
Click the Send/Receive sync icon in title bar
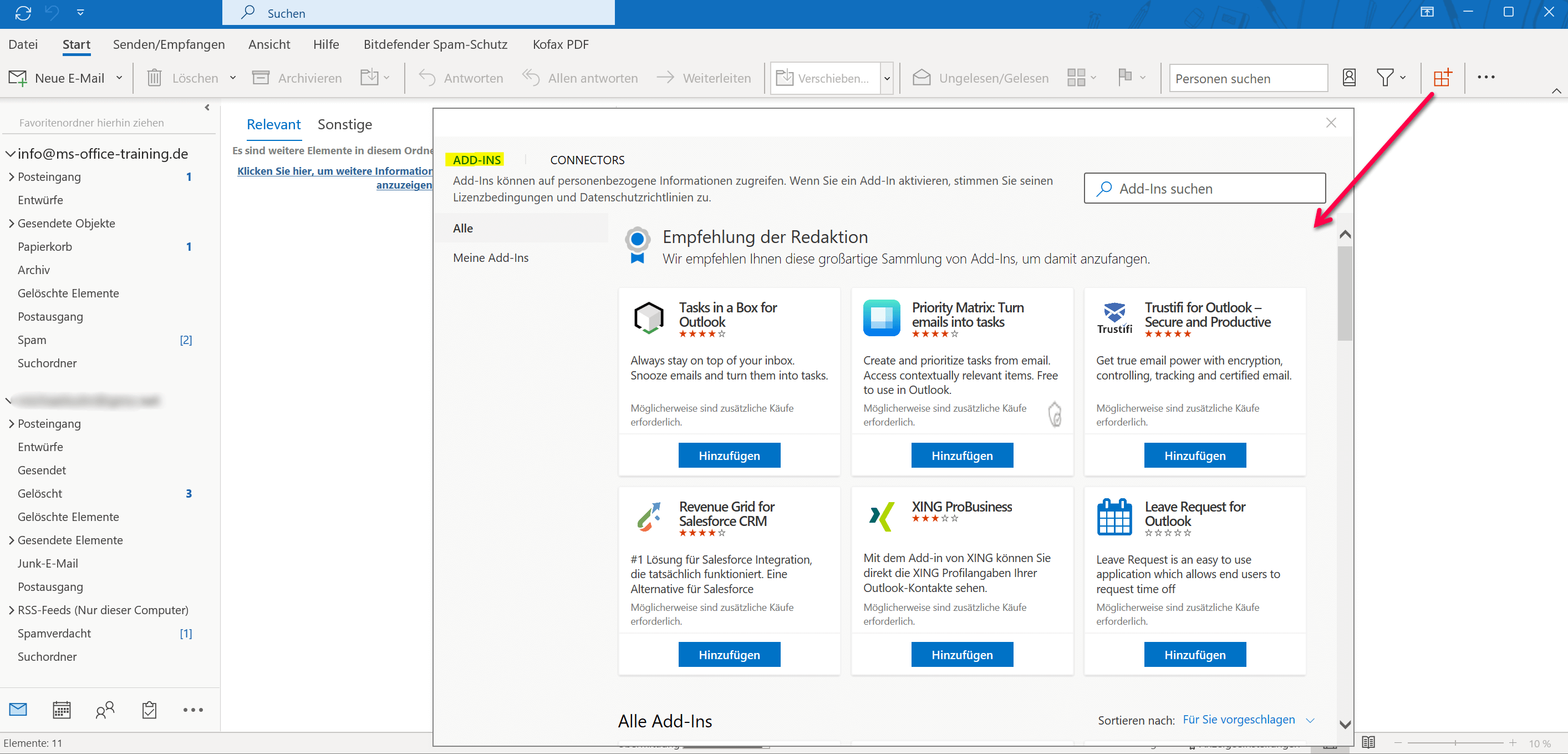click(23, 13)
